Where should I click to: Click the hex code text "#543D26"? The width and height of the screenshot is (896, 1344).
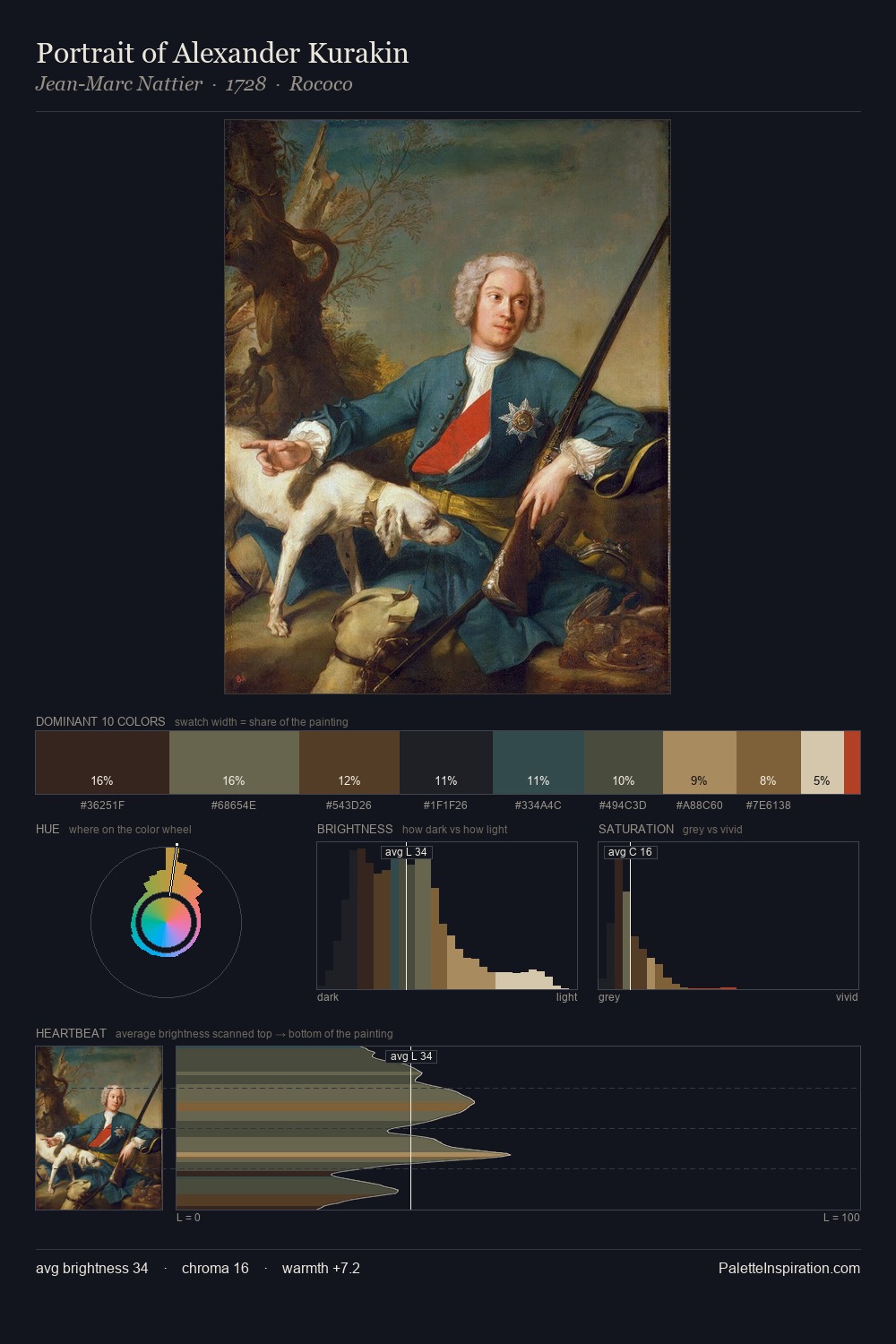pos(349,806)
